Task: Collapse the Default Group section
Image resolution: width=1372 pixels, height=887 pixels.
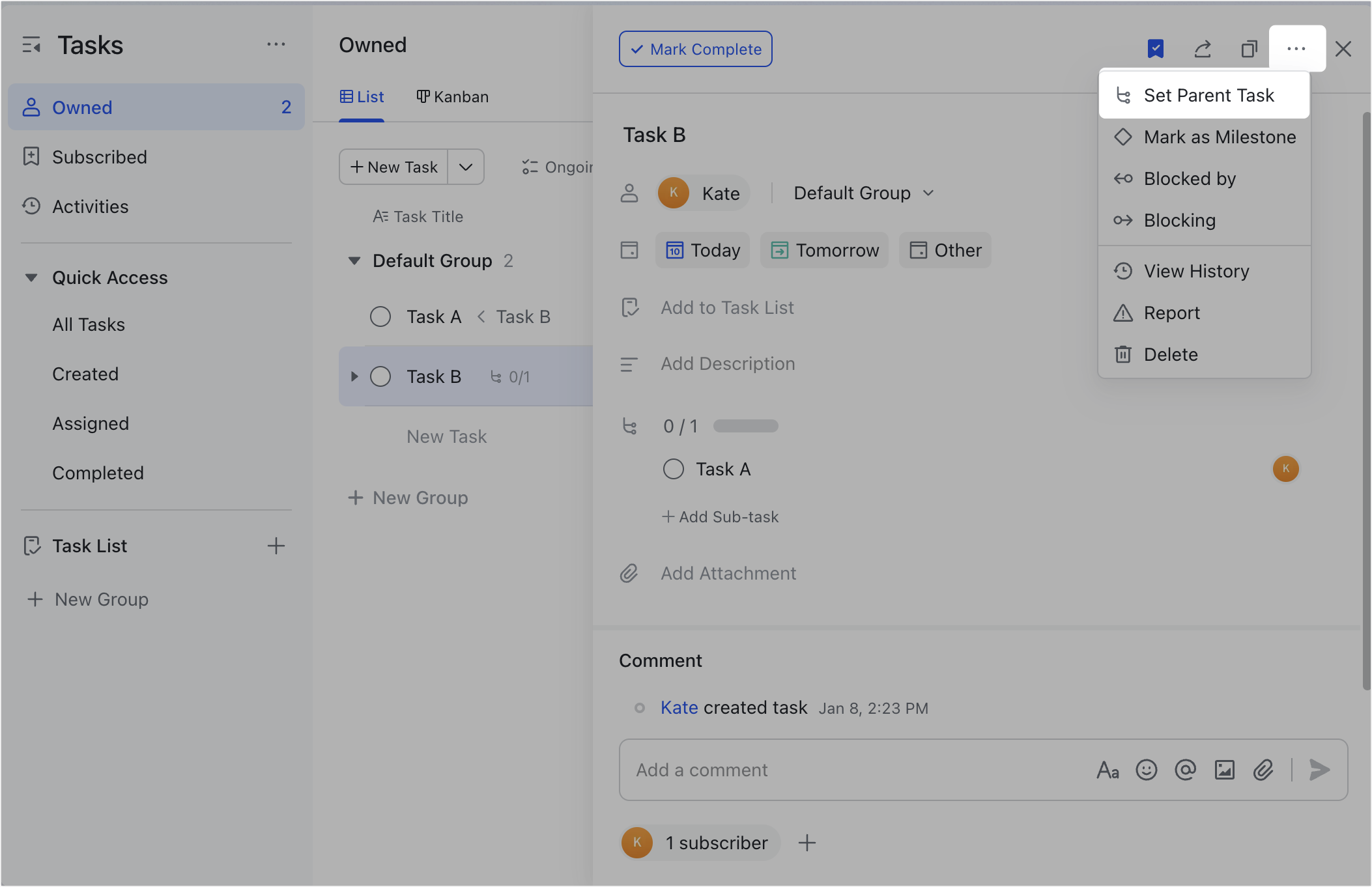Action: (x=354, y=260)
